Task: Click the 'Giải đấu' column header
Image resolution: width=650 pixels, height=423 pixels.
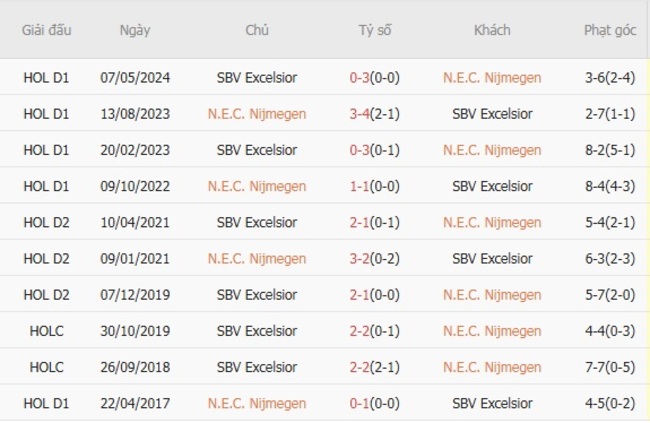Action: tap(47, 30)
